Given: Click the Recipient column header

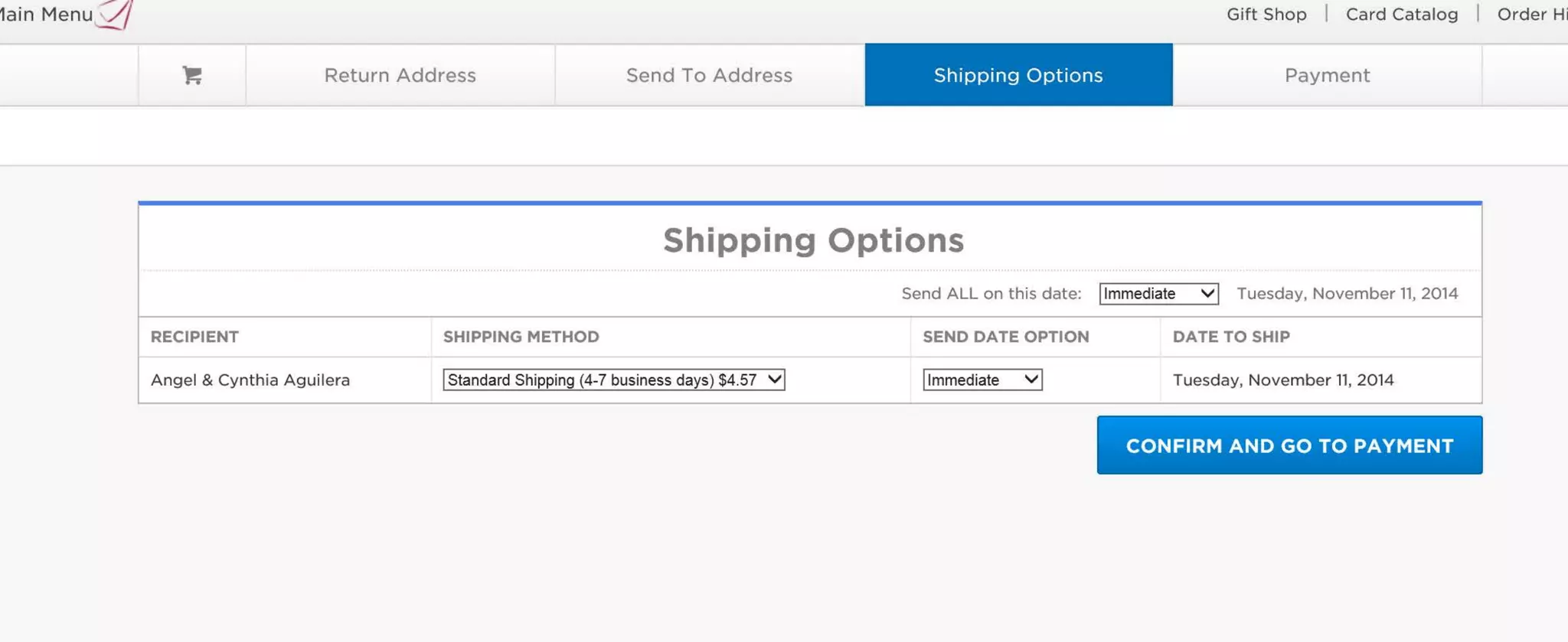Looking at the screenshot, I should click(x=194, y=337).
